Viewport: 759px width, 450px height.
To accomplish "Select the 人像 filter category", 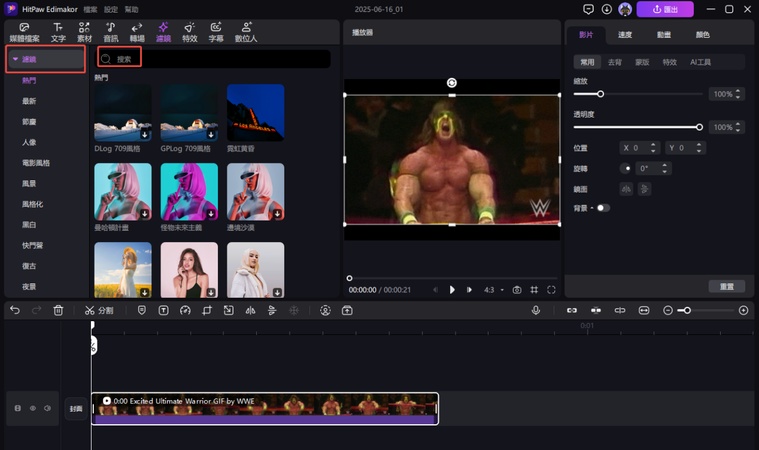I will [29, 142].
